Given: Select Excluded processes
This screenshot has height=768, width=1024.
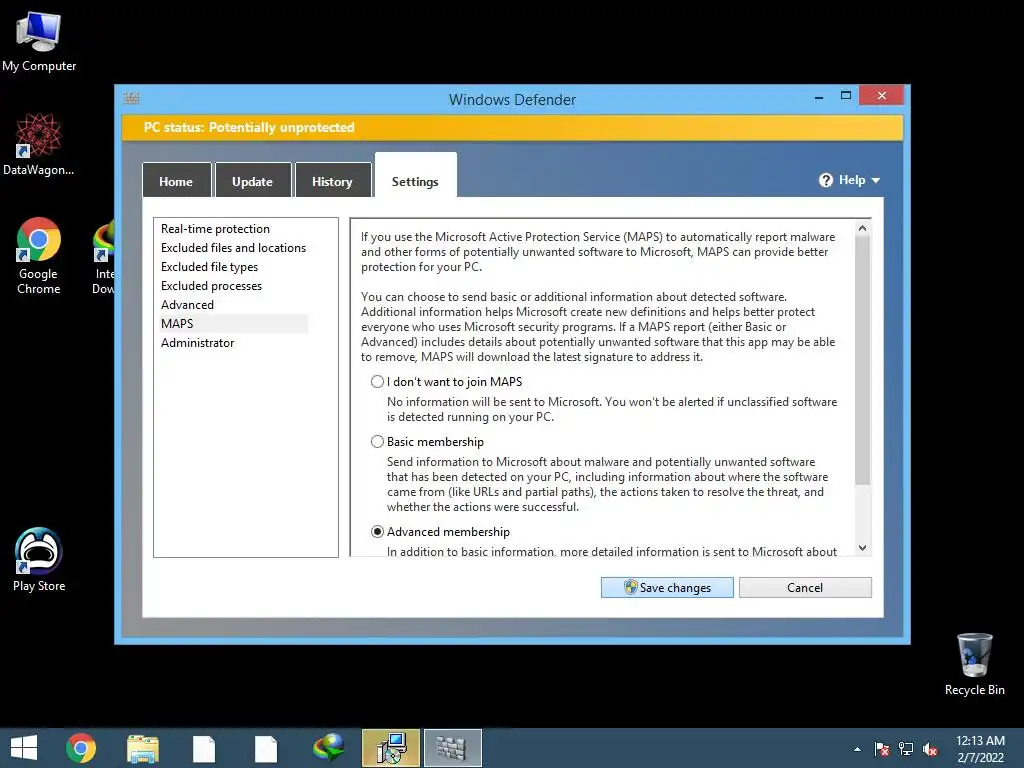Looking at the screenshot, I should 212,285.
